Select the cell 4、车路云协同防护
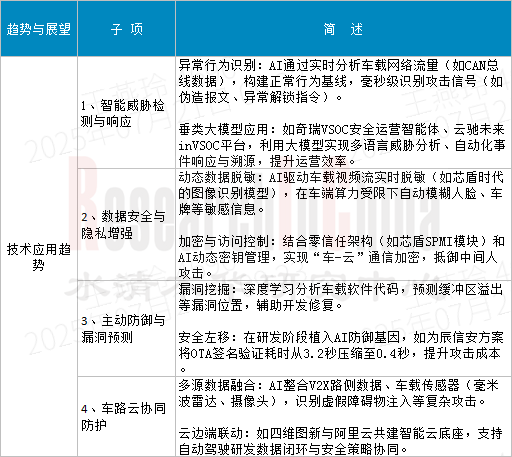Image resolution: width=512 pixels, height=457 pixels. pos(126,417)
